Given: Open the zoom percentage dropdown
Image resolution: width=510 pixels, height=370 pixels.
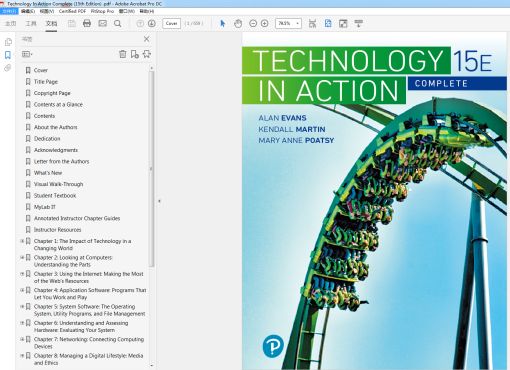Looking at the screenshot, I should tap(297, 23).
